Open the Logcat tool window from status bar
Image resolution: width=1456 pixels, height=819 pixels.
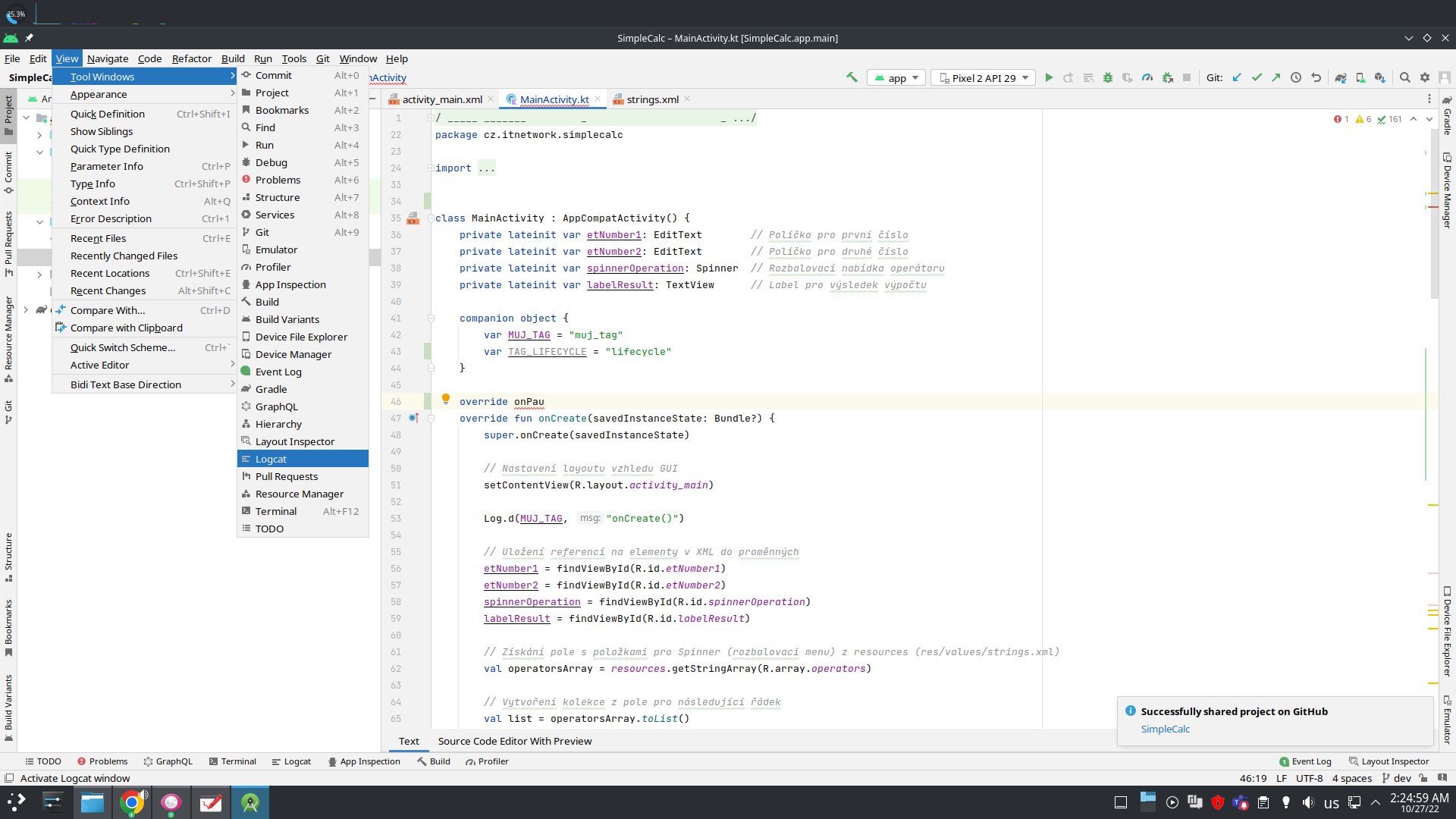coord(296,761)
